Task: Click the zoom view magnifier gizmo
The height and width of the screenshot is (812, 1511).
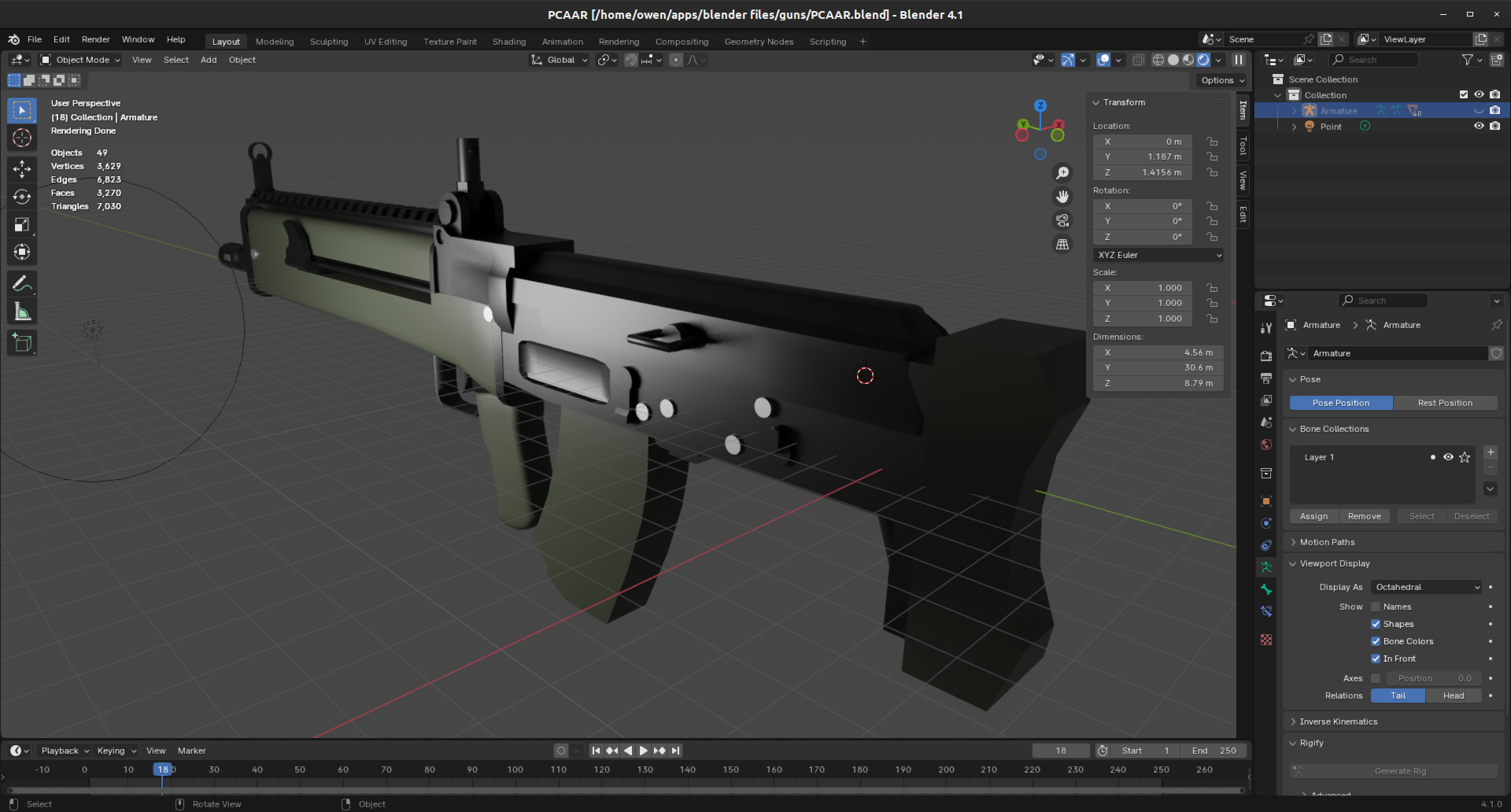Action: [x=1062, y=173]
